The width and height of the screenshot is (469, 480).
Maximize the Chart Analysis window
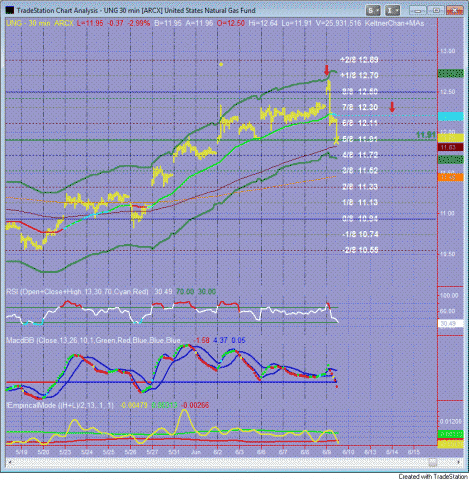click(436, 11)
